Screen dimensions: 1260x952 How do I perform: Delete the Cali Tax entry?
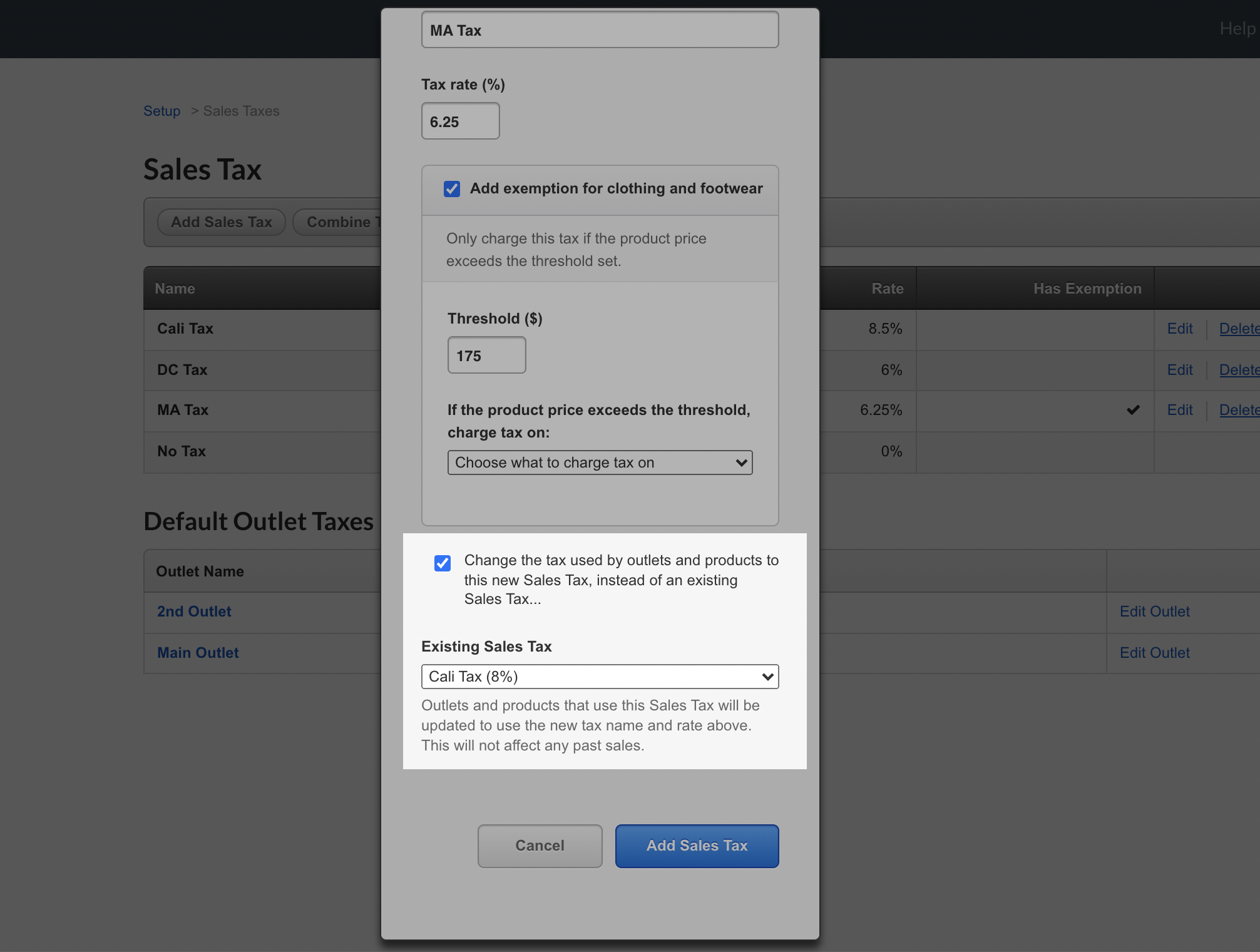tap(1239, 329)
